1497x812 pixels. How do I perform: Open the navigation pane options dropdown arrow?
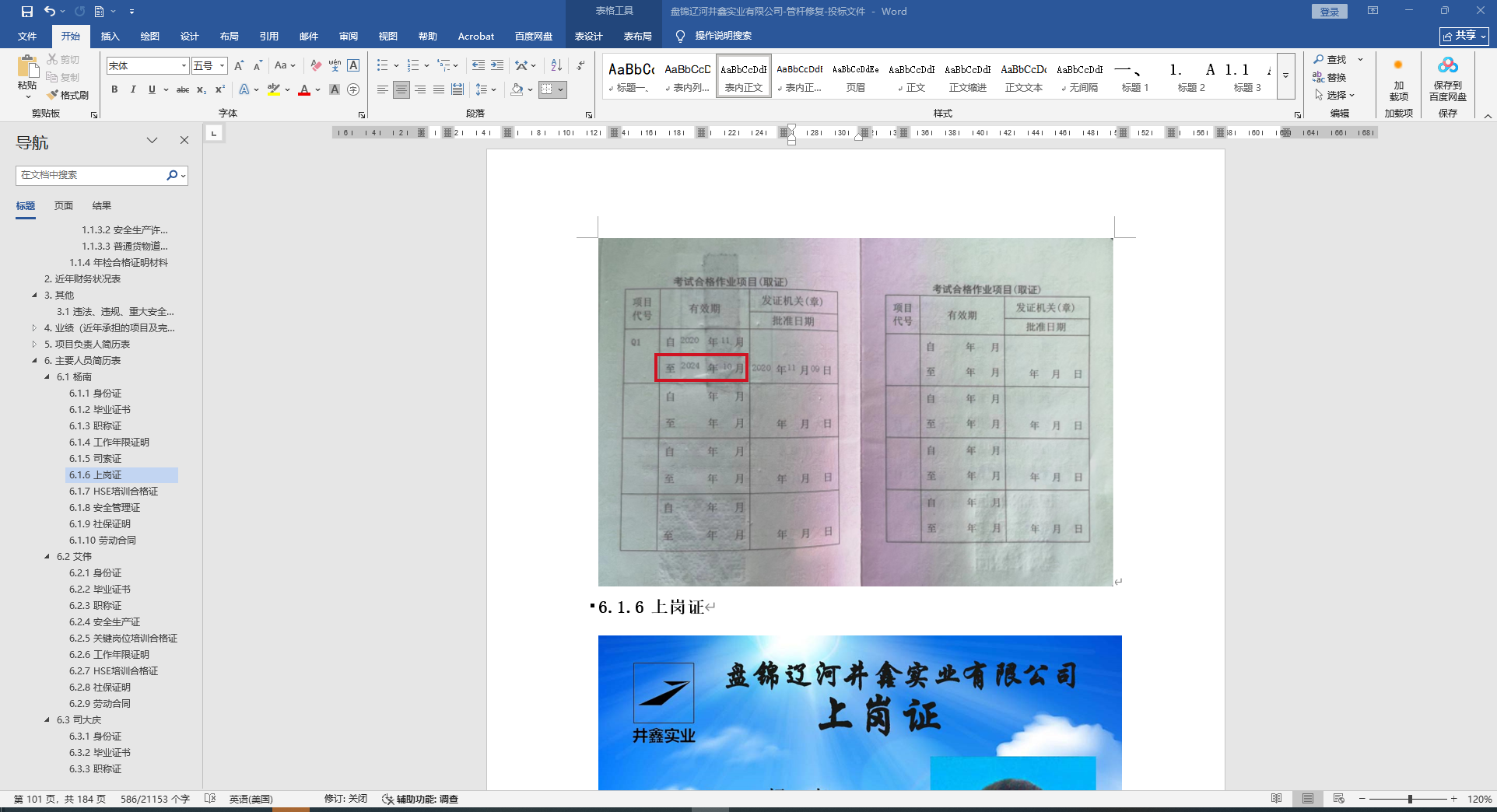(152, 141)
